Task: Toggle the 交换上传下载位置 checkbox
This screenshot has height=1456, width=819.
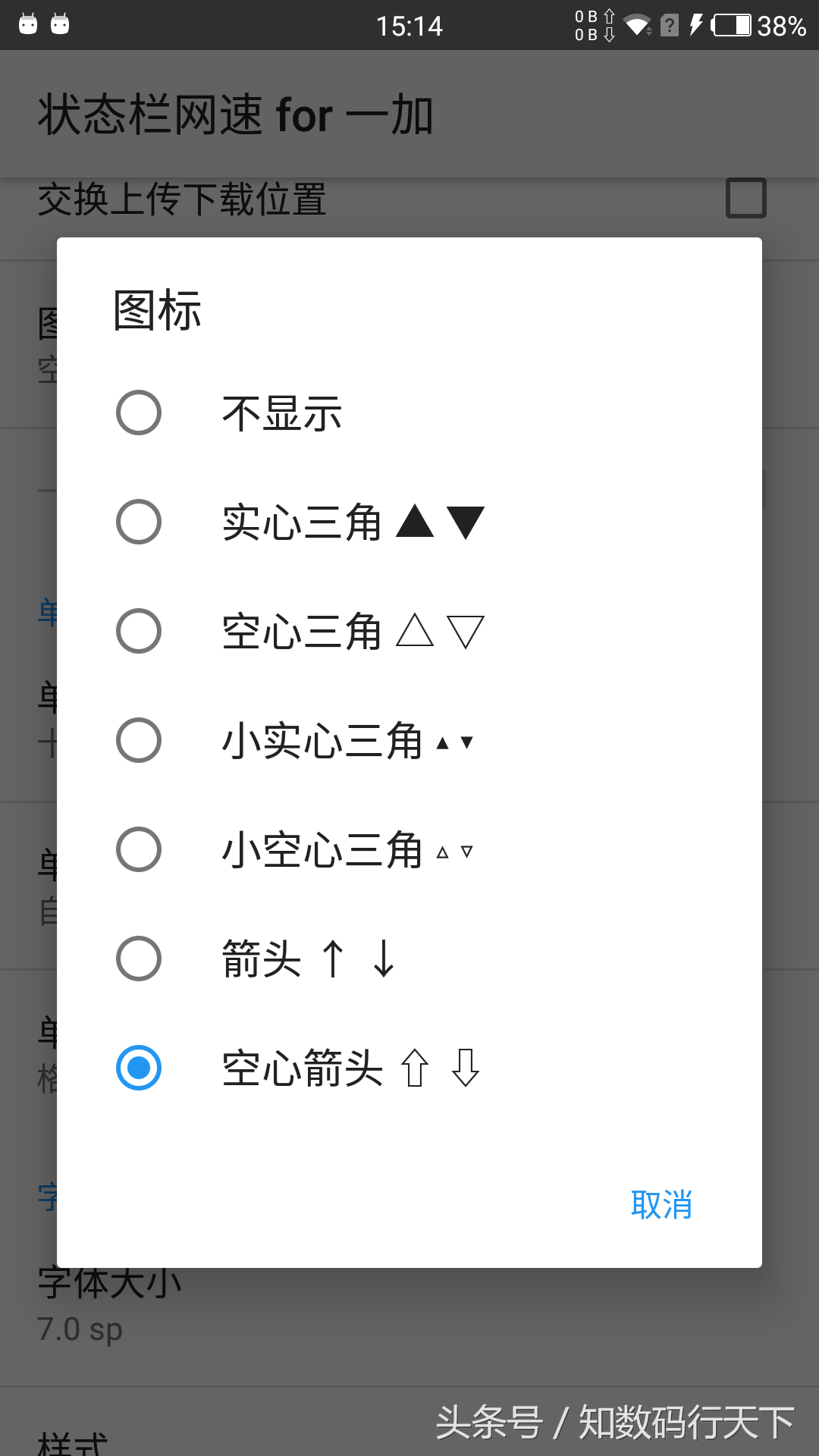Action: click(745, 199)
